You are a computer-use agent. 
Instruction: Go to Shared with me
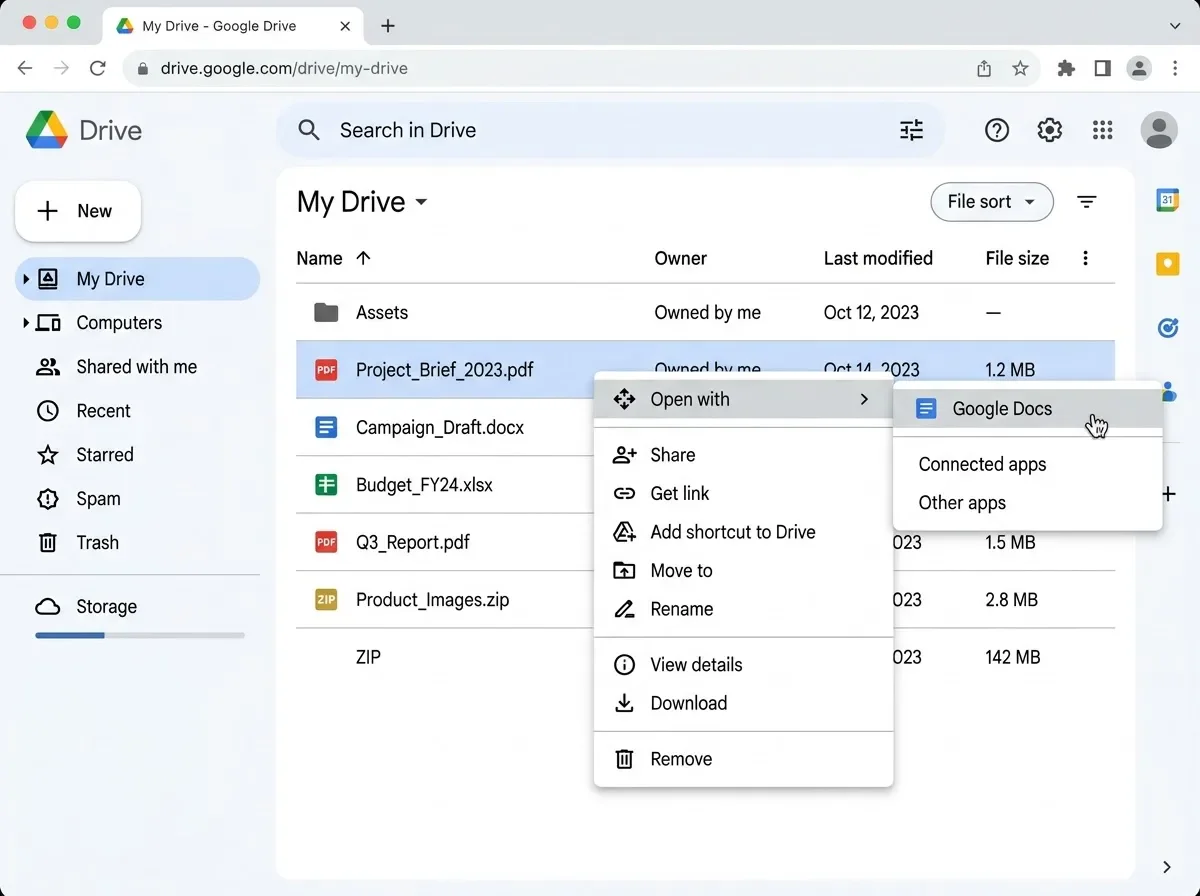pyautogui.click(x=137, y=367)
